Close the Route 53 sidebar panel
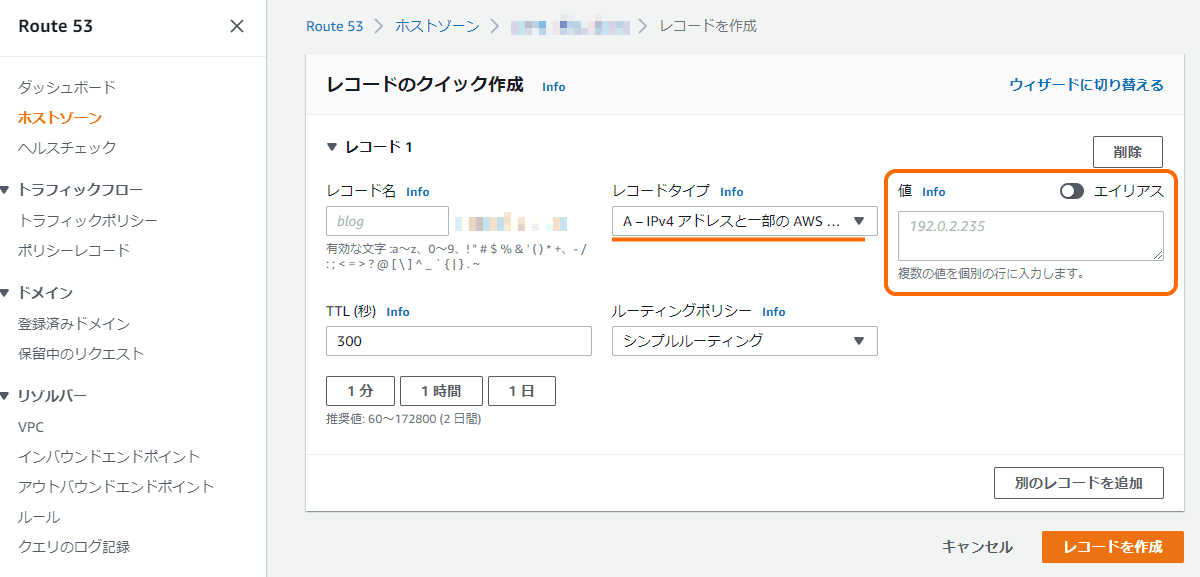This screenshot has width=1200, height=577. [237, 26]
